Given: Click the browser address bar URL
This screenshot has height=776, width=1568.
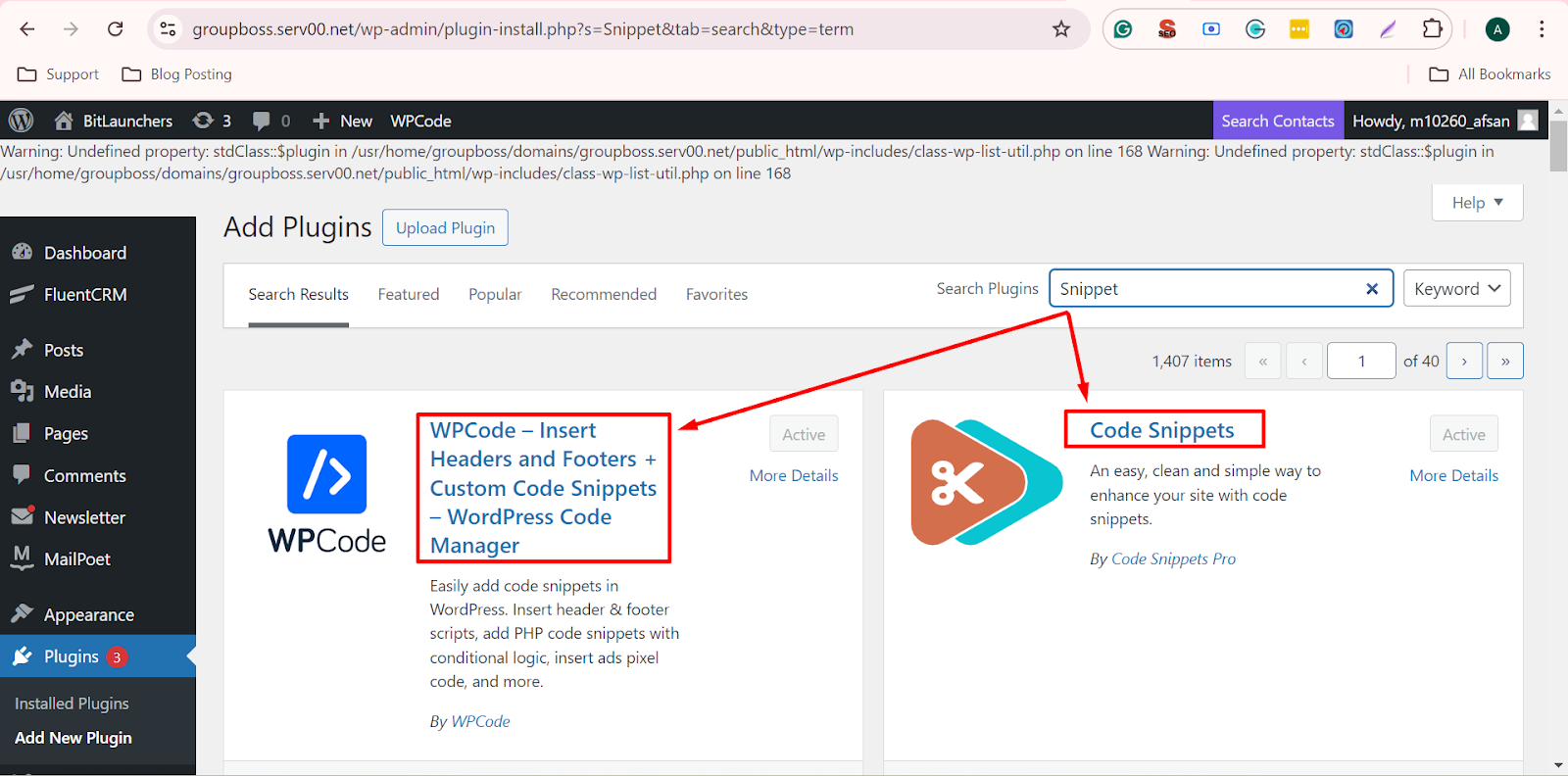Looking at the screenshot, I should (x=522, y=29).
